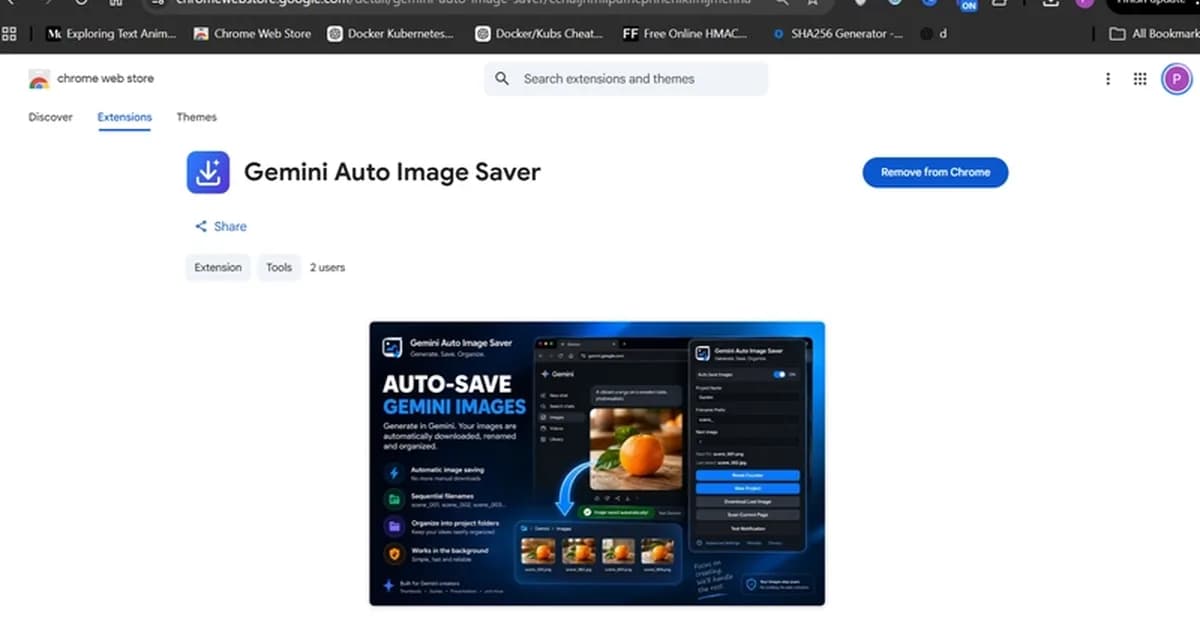
Task: Open the Docker Kubernetes... bookmark
Action: point(390,34)
